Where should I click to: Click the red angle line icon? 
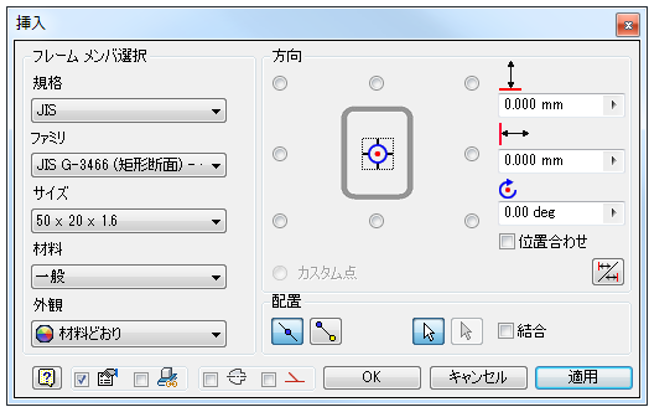[x=294, y=377]
